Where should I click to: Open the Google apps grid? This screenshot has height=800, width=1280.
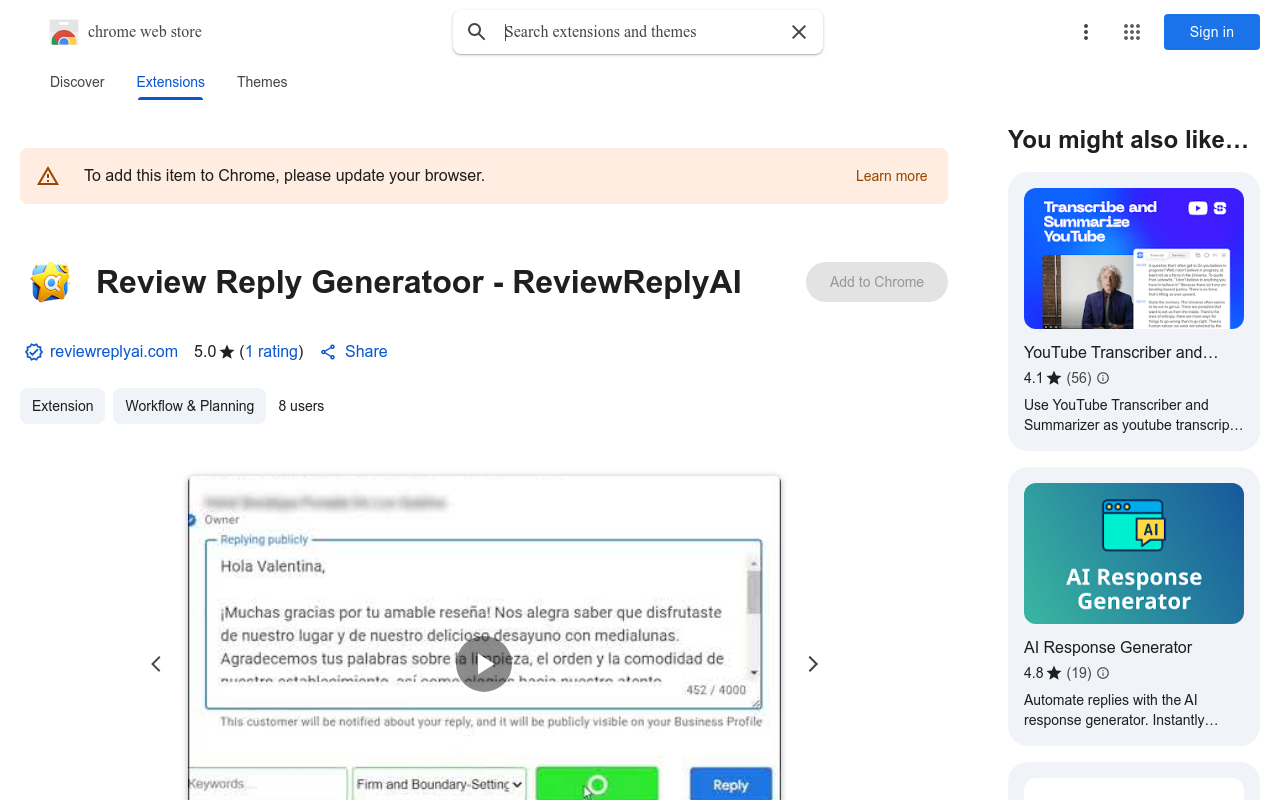coord(1132,32)
